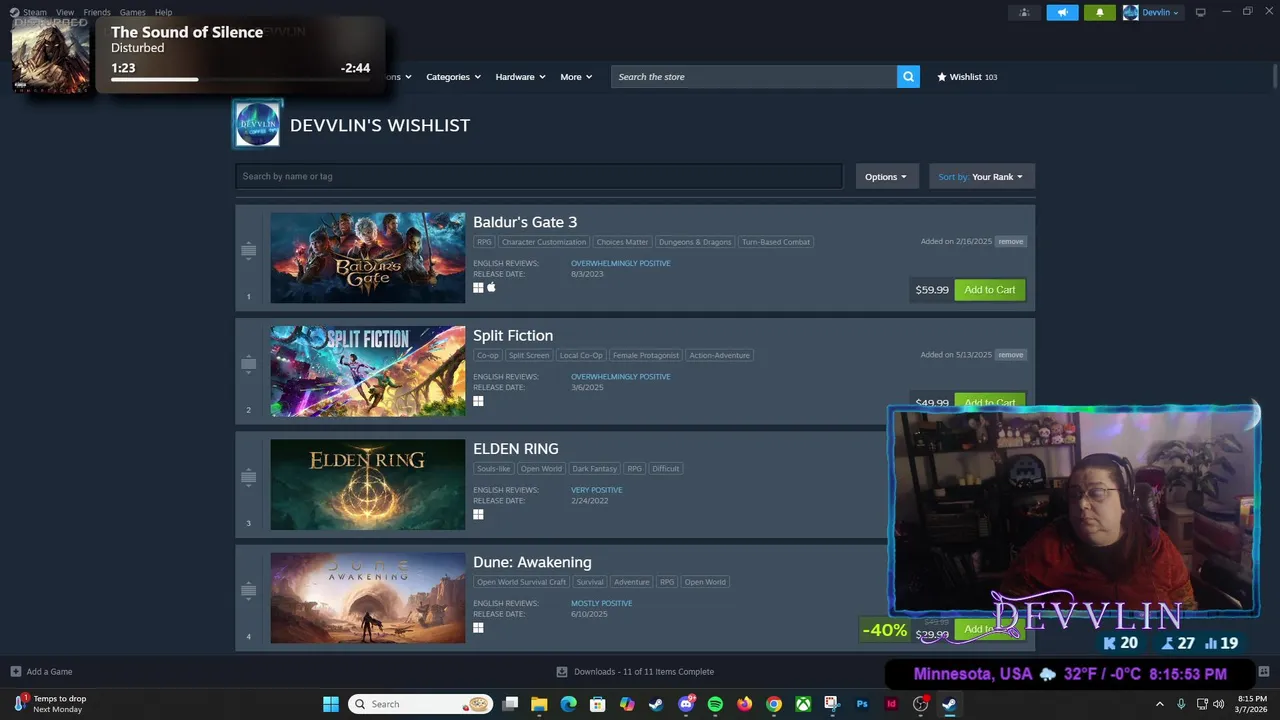1280x720 pixels.
Task: Click the drag handle for Split Fiction
Action: coord(249,364)
